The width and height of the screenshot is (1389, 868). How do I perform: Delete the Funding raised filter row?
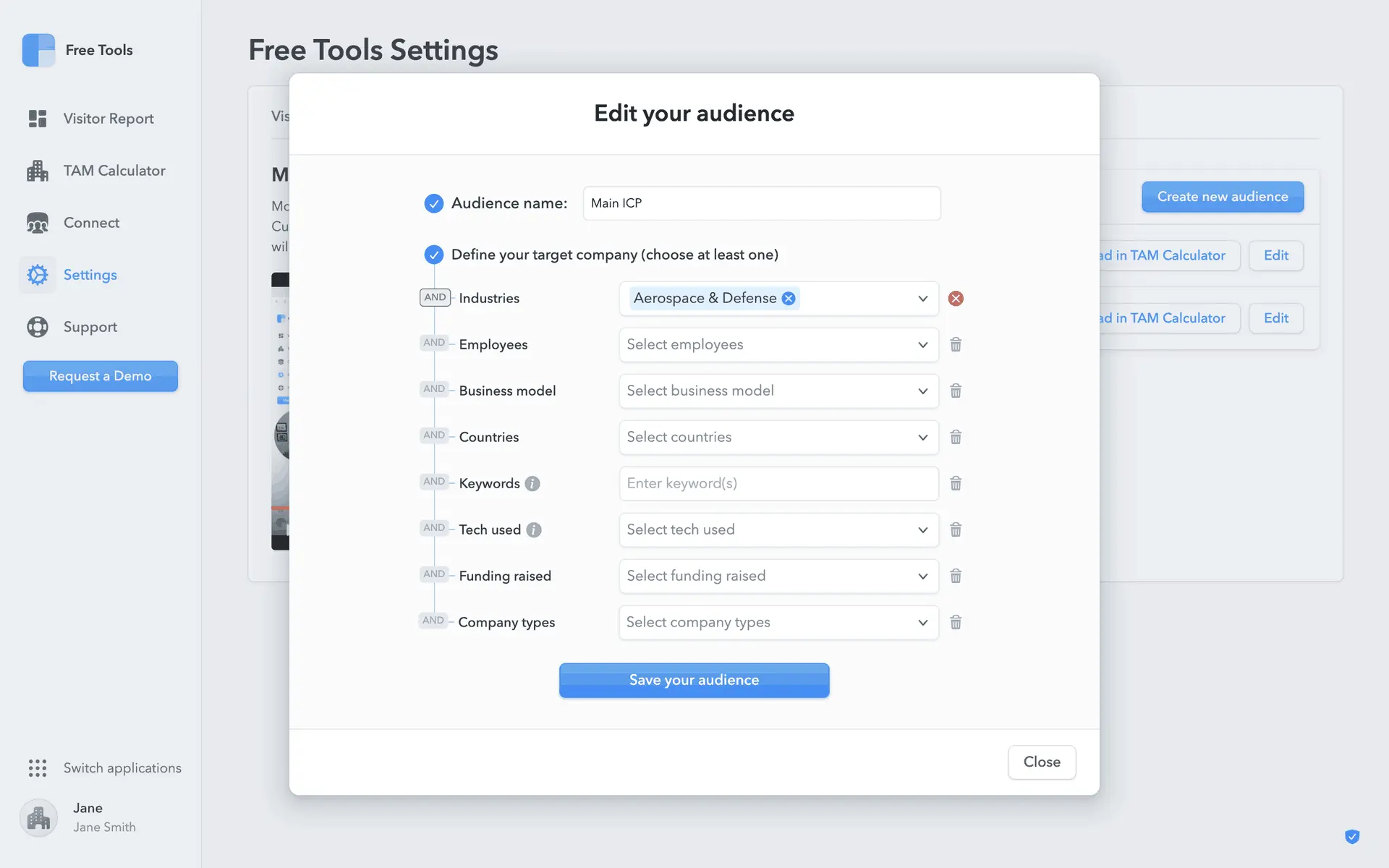click(x=956, y=576)
